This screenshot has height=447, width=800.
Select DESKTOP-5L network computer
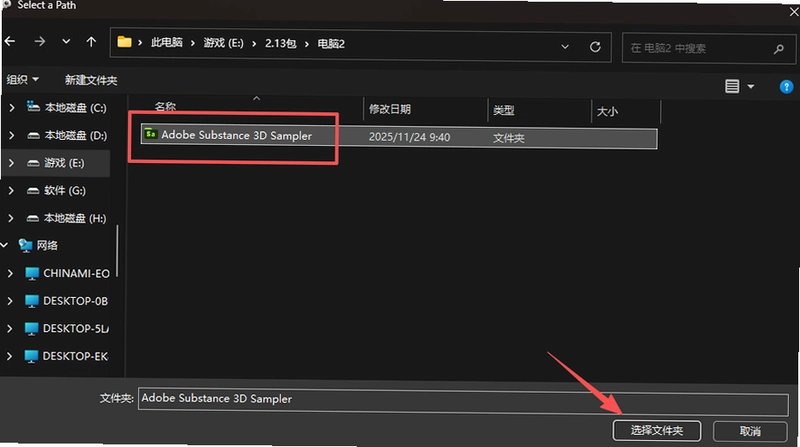[76, 328]
